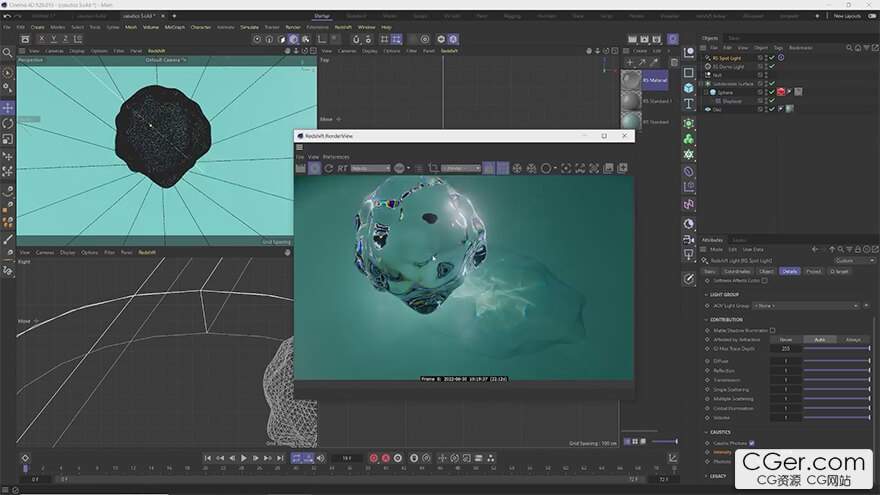880x495 pixels.
Task: Toggle the Softness Affects Gobo checkbox
Action: [765, 280]
